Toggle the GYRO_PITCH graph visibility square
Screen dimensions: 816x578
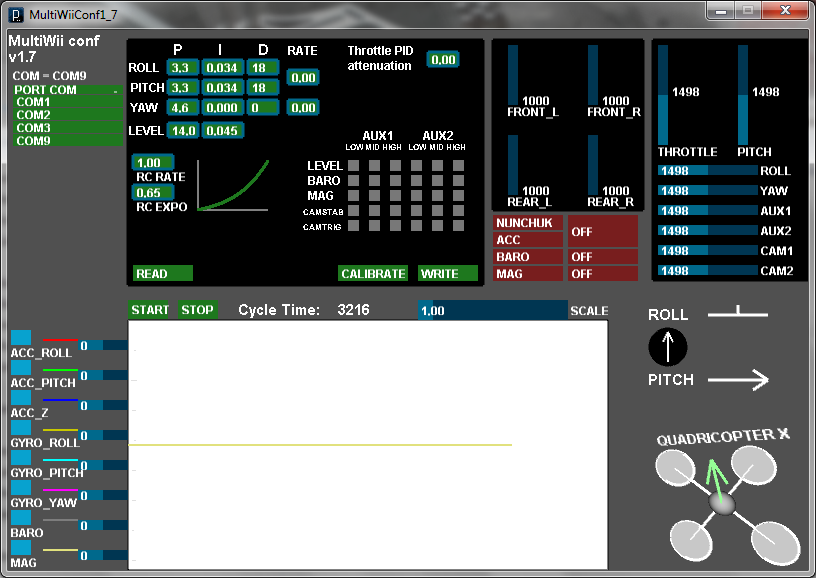pos(21,457)
